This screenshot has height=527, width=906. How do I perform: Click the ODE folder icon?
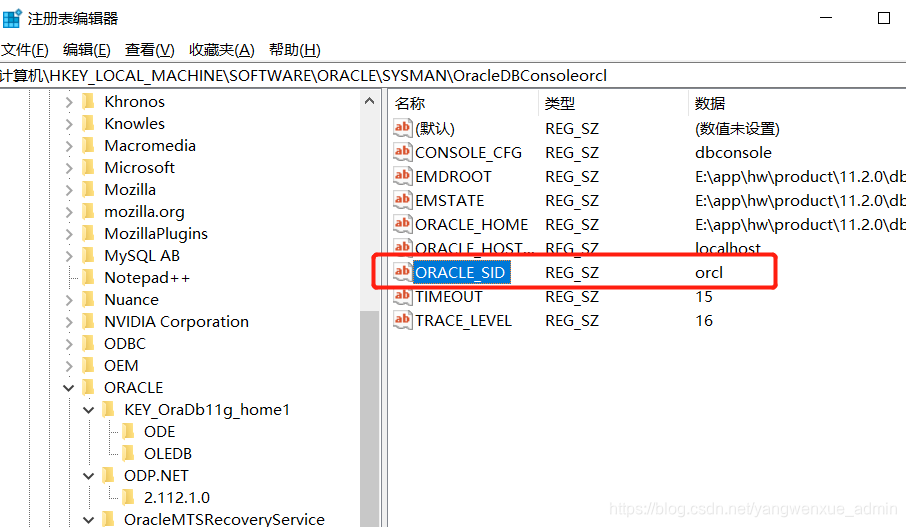coord(128,431)
